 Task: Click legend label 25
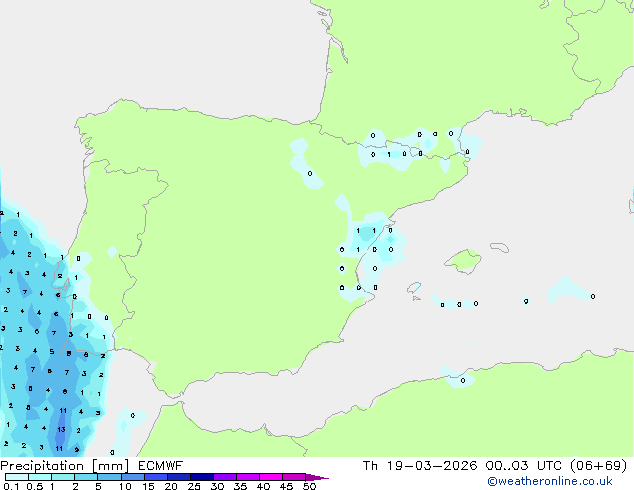[x=194, y=486]
